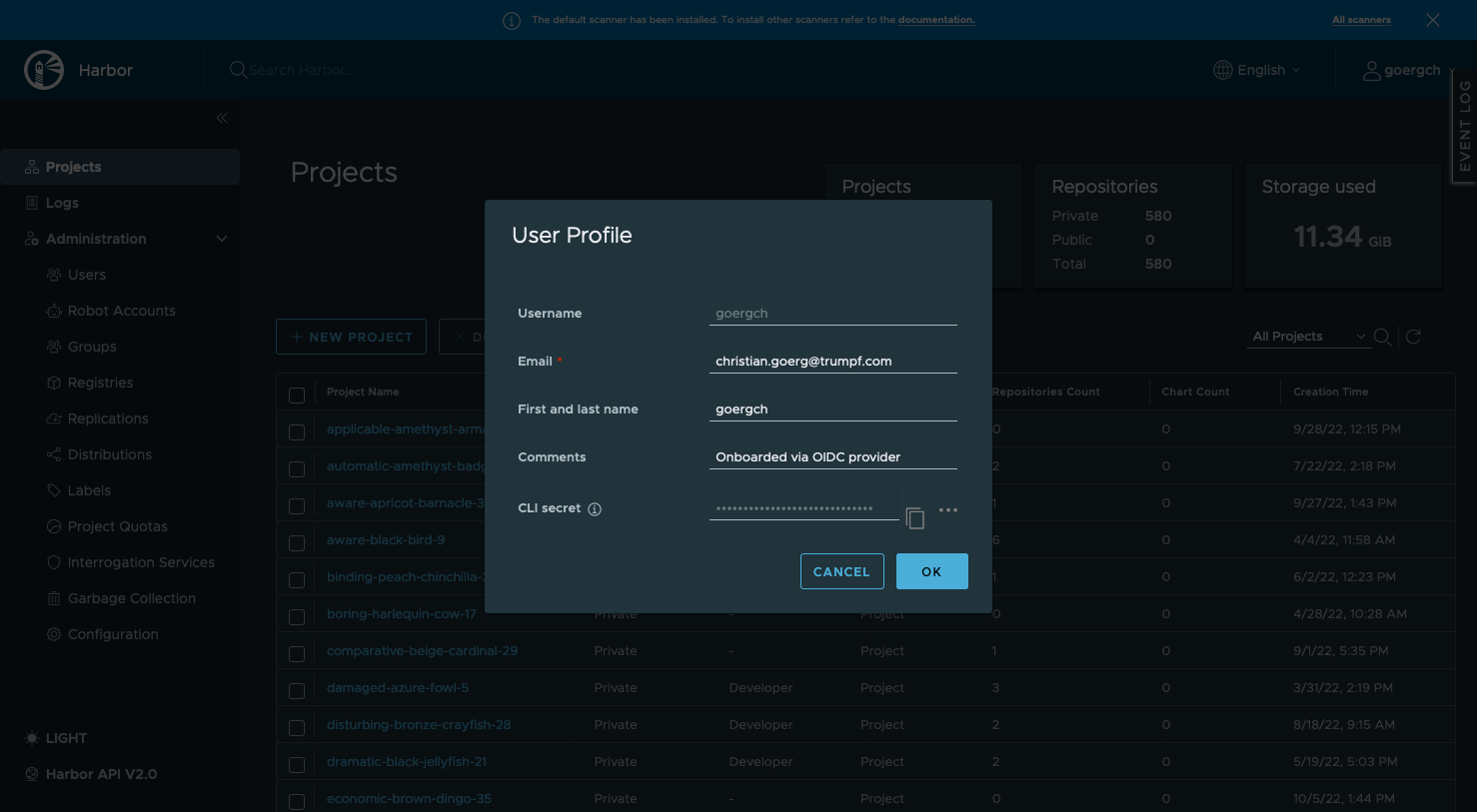
Task: Check the aware-black-bird-9 project checkbox
Action: [297, 543]
